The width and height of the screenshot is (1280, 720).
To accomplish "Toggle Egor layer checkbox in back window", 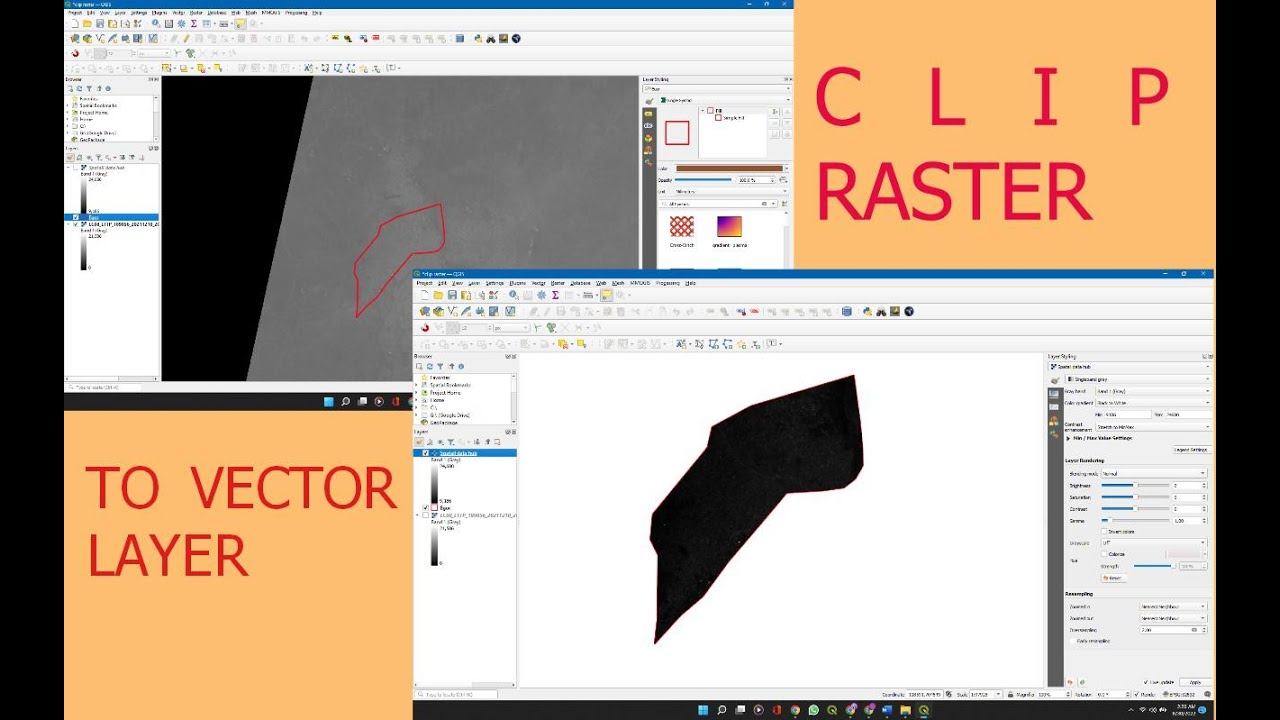I will pos(74,216).
